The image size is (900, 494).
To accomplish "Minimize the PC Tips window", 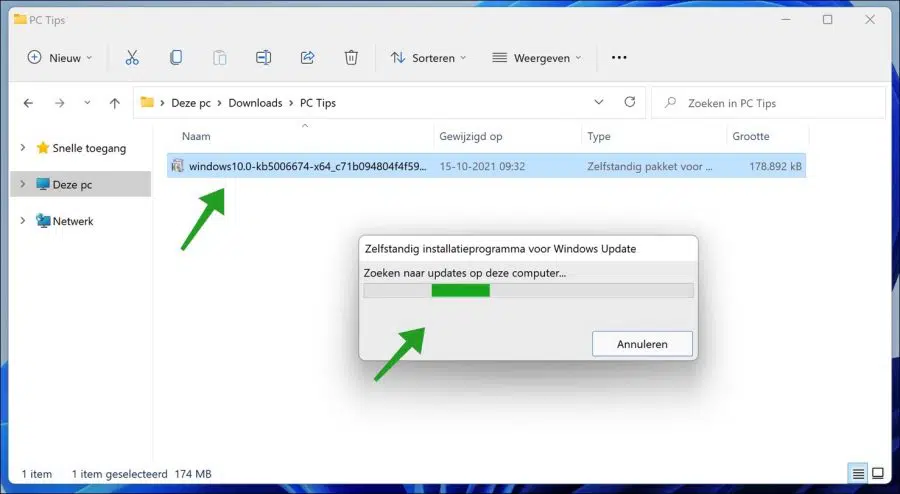I will tap(786, 20).
